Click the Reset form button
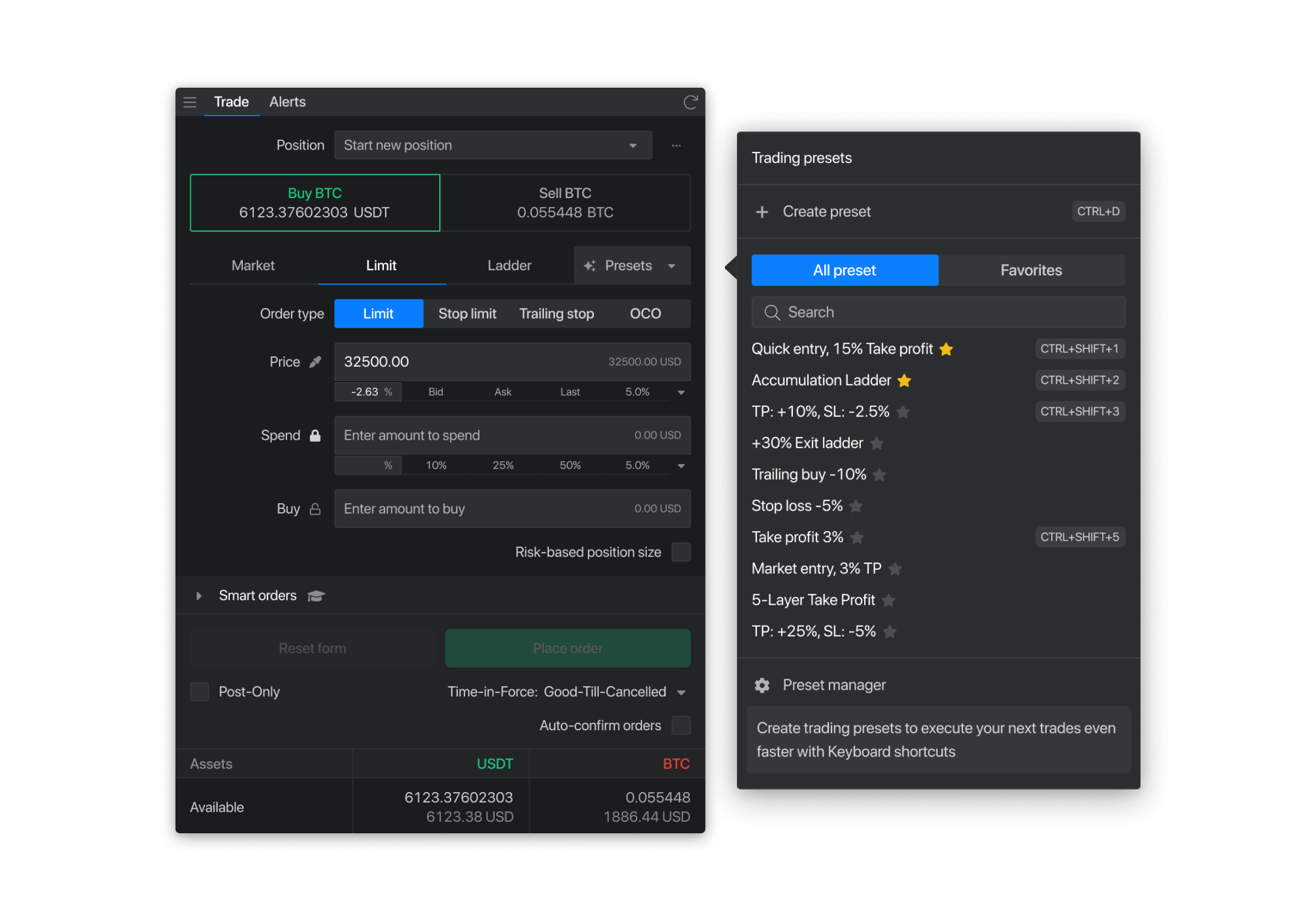The height and width of the screenshot is (921, 1316). 313,649
